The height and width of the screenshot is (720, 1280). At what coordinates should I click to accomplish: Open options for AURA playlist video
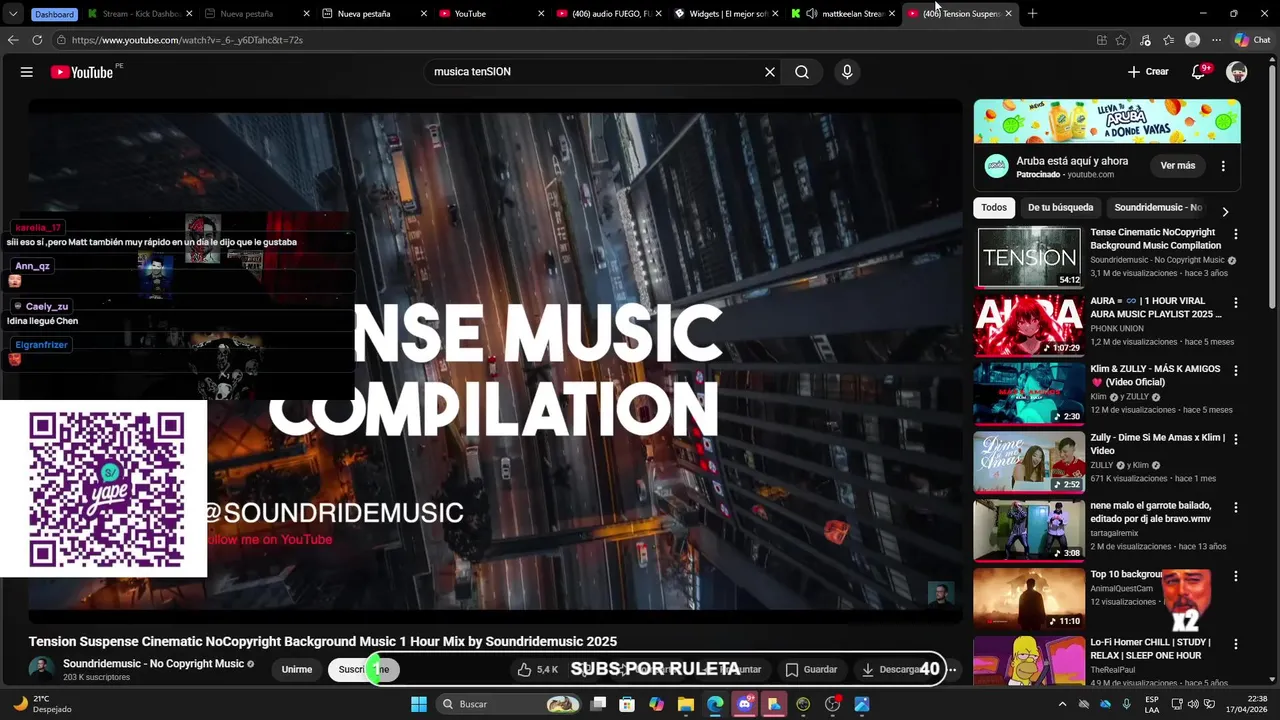pyautogui.click(x=1236, y=302)
